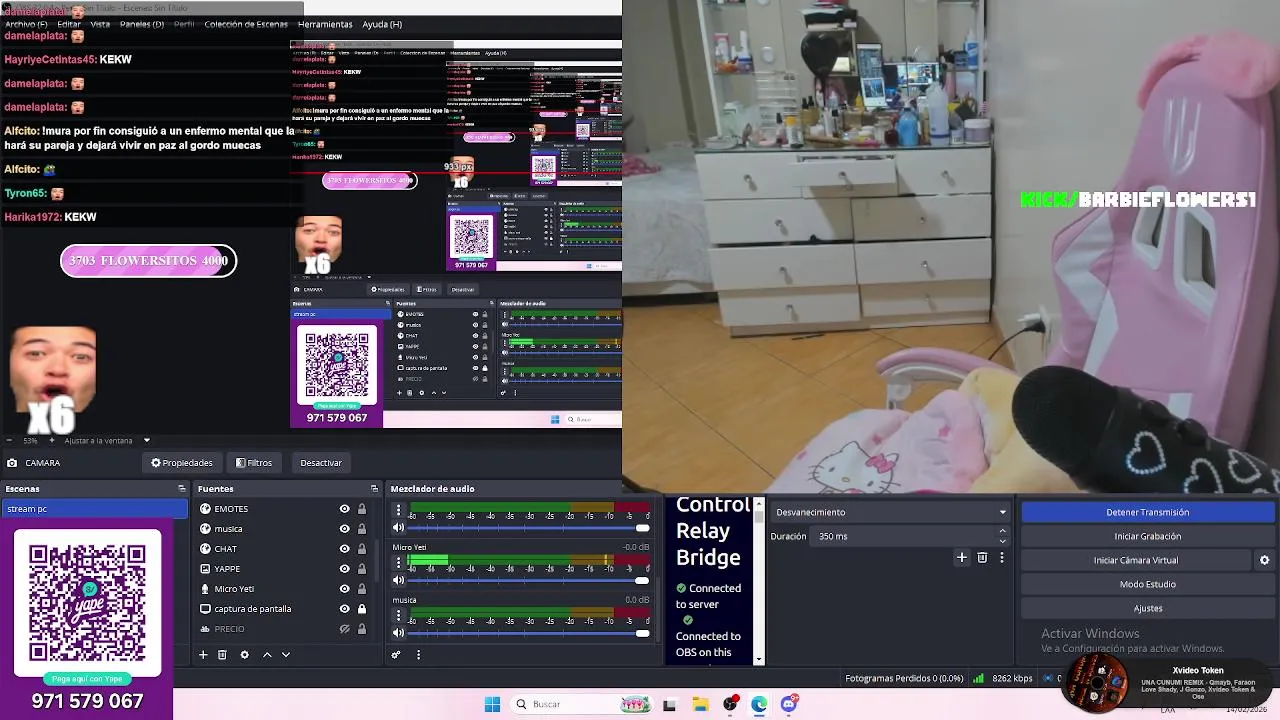Open source properties gear in Fuentes toolbar
The image size is (1280, 720).
tap(244, 655)
